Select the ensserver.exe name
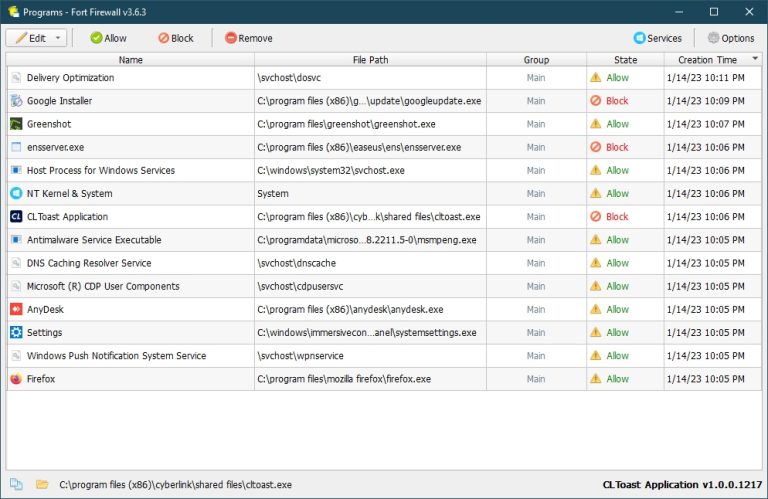The height and width of the screenshot is (499, 768). 55,147
